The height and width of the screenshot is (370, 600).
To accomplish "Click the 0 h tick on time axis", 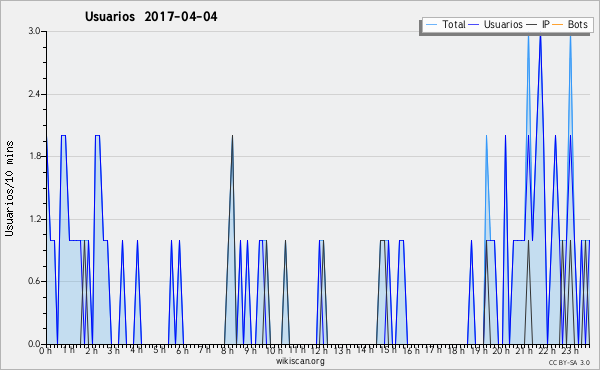I will [45, 350].
